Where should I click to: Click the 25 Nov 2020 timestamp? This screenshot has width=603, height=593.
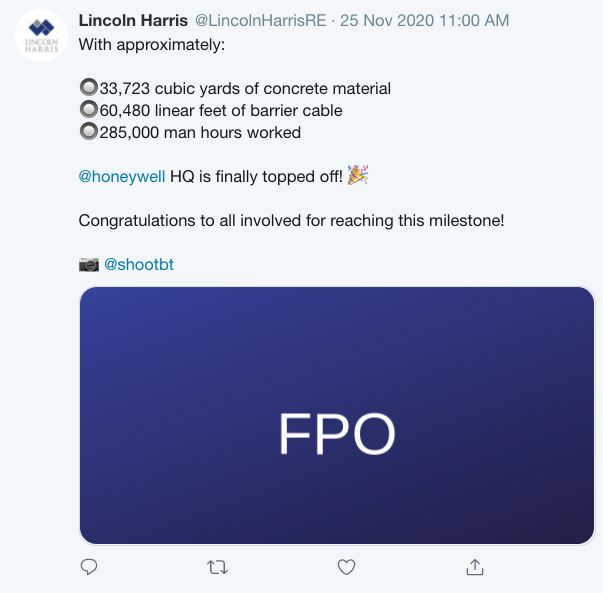tap(427, 21)
